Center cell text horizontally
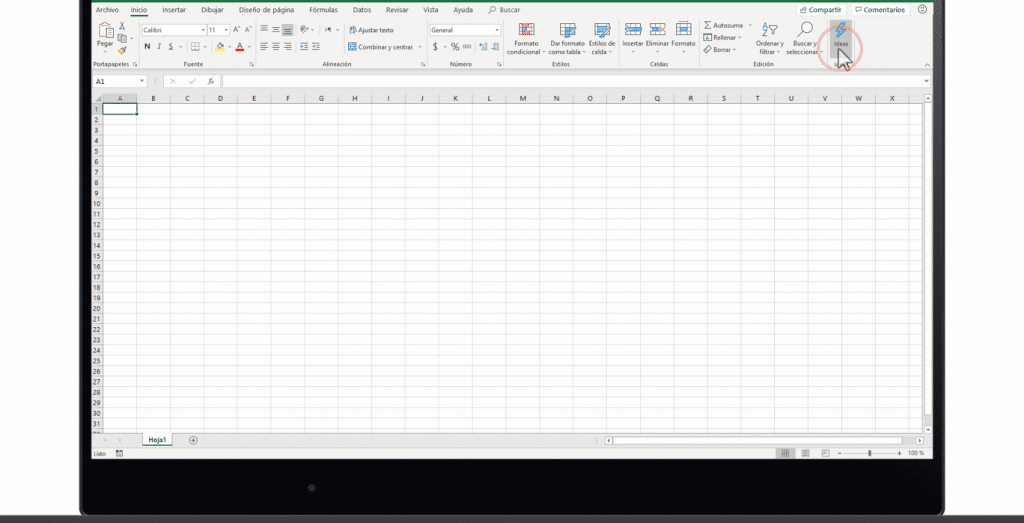Image resolution: width=1024 pixels, height=523 pixels. (276, 46)
